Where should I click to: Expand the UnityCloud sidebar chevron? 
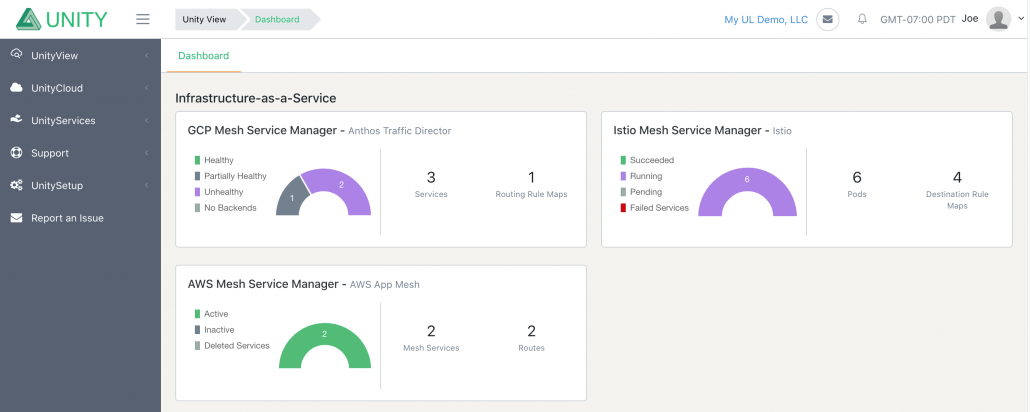coord(146,88)
